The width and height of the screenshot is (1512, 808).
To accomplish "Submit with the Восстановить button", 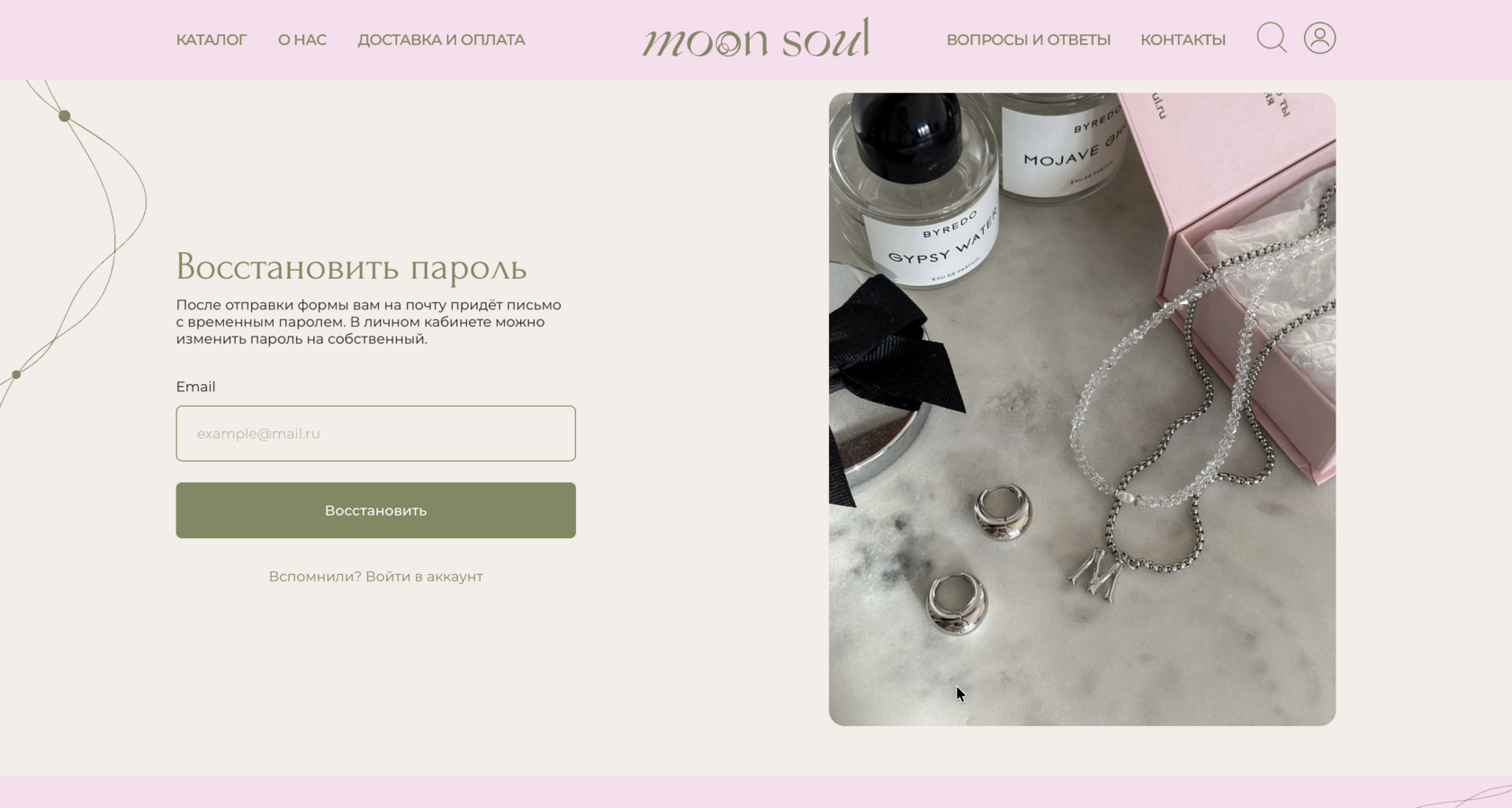I will 375,510.
